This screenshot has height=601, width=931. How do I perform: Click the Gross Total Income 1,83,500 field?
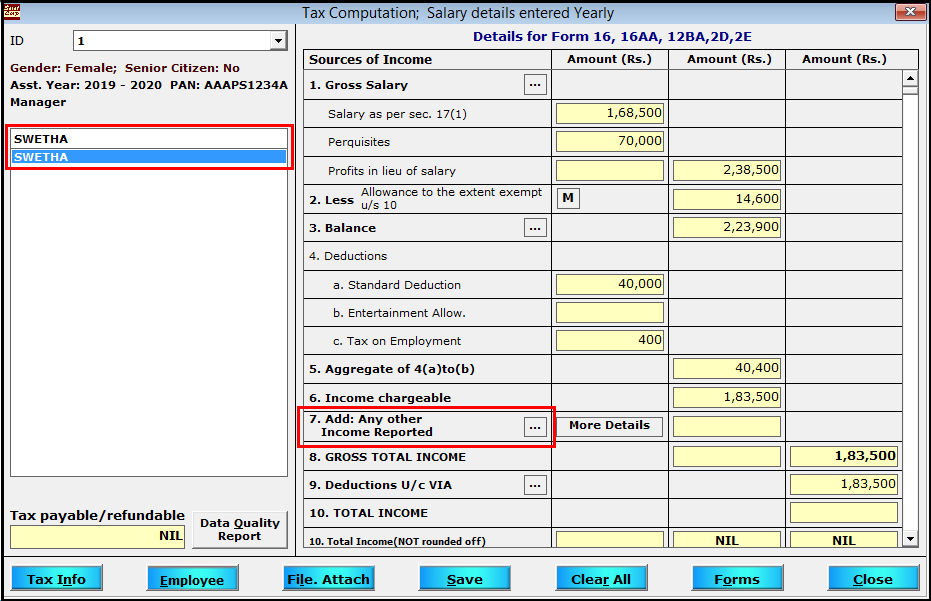pyautogui.click(x=844, y=456)
